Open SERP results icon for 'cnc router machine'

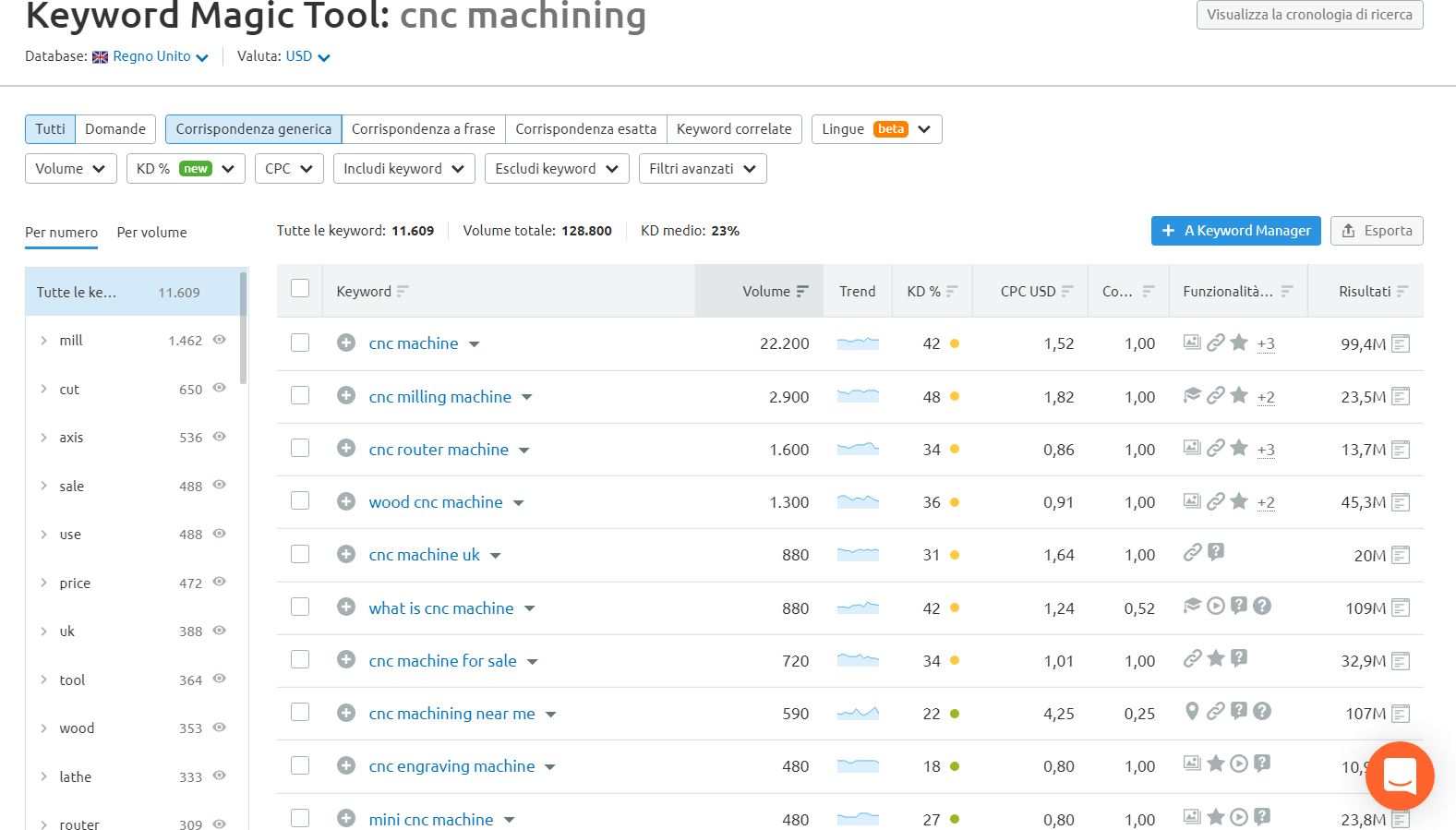1401,450
